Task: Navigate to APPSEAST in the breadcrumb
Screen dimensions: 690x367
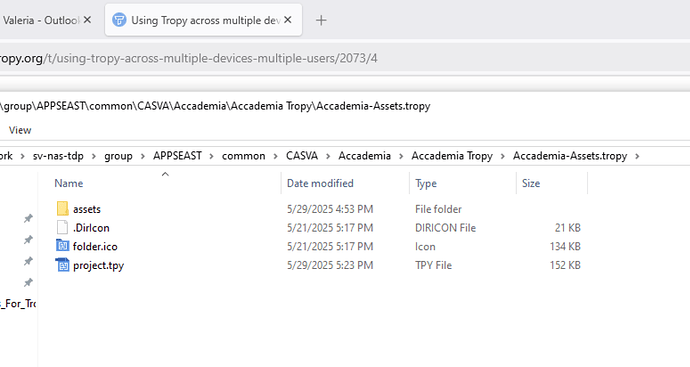Action: pyautogui.click(x=177, y=156)
